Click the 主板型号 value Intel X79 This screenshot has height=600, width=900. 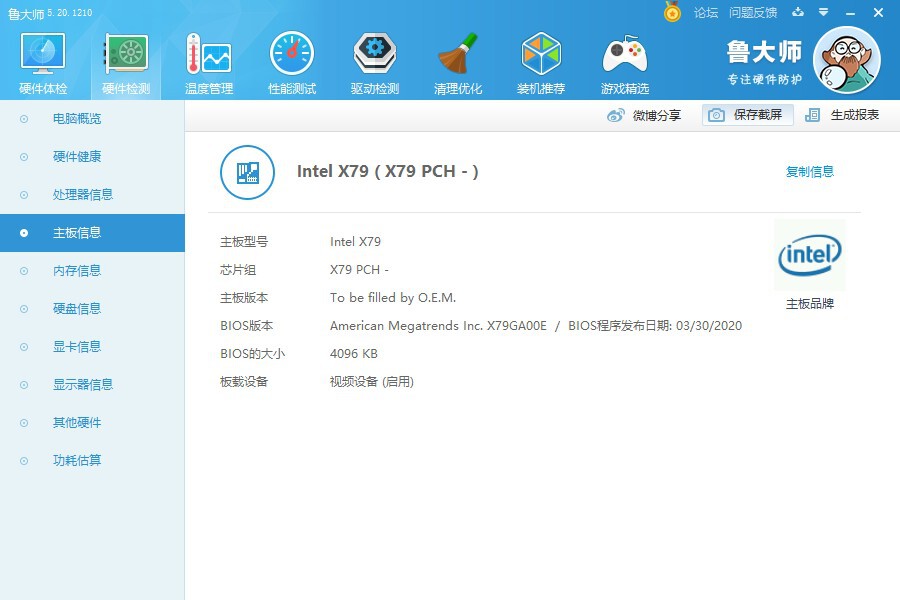click(x=355, y=242)
